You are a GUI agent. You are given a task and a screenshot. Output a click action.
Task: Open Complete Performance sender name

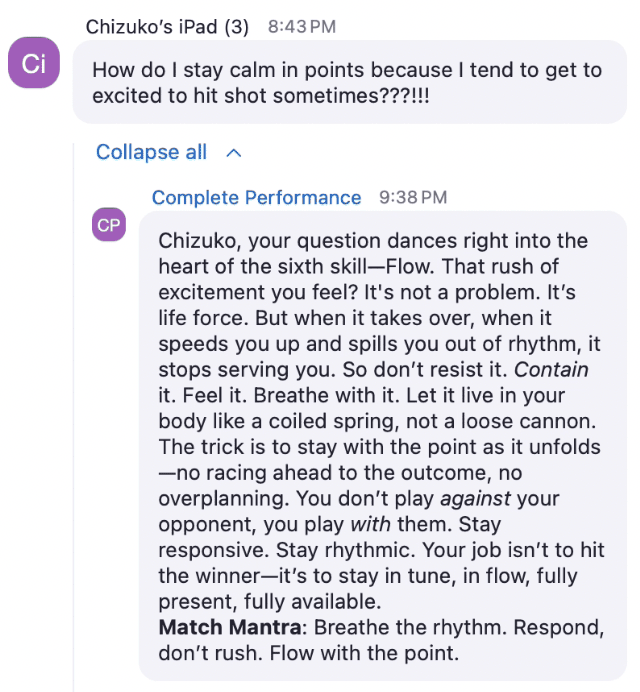point(256,197)
